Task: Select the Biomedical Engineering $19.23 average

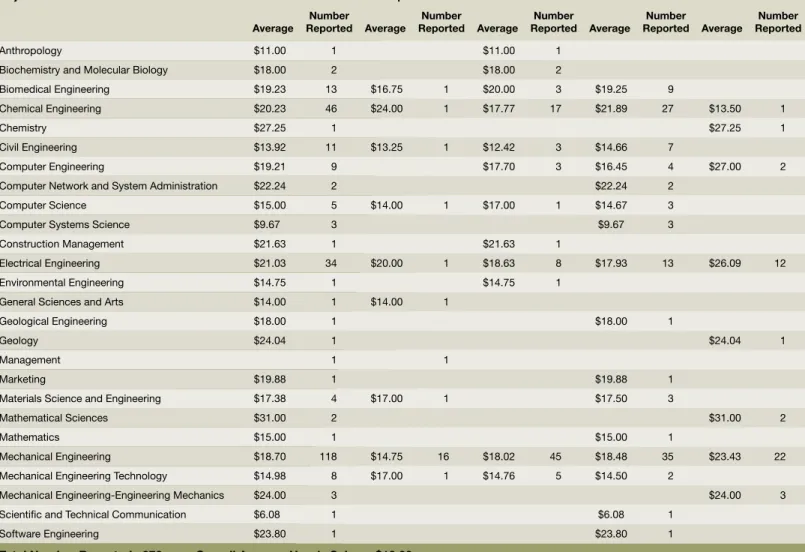Action: (270, 89)
